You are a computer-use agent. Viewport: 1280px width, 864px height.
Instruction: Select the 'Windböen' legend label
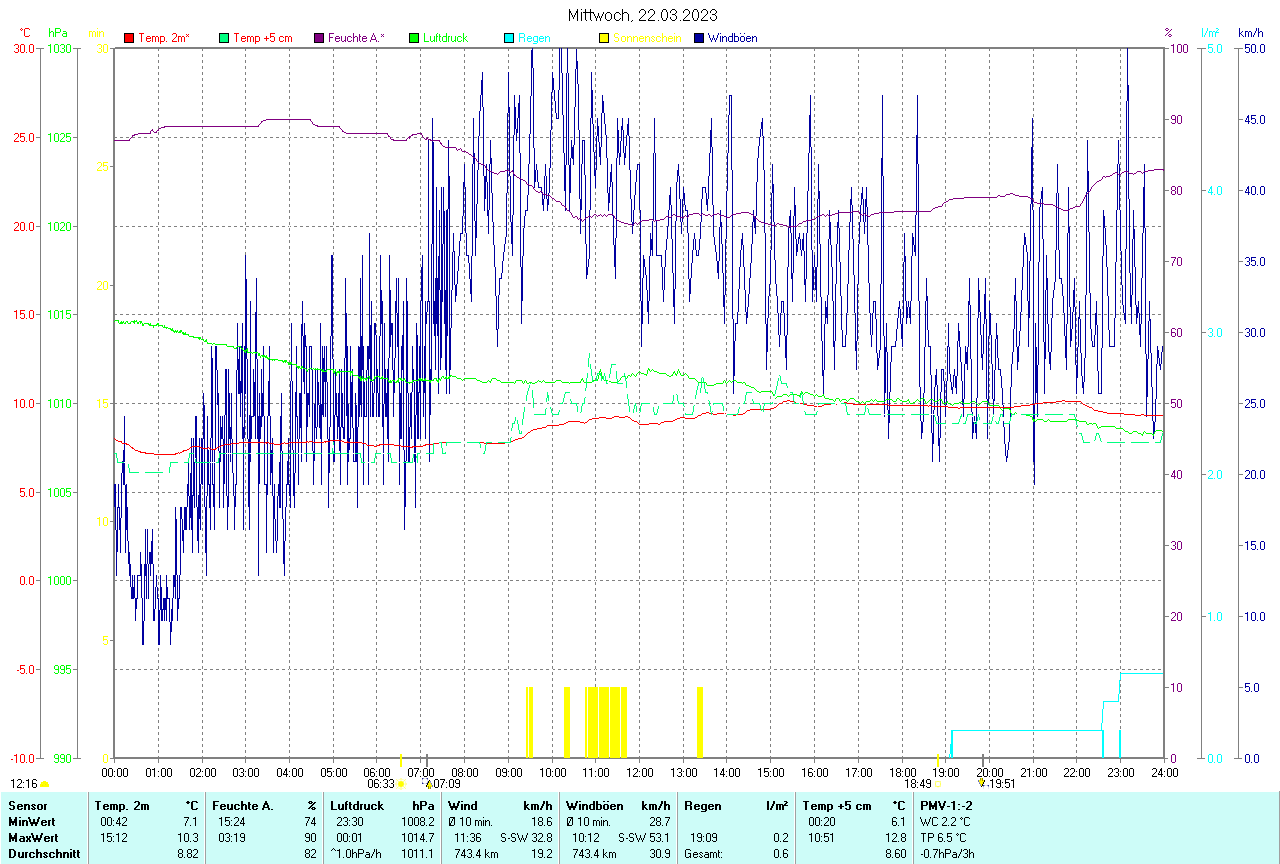point(732,38)
